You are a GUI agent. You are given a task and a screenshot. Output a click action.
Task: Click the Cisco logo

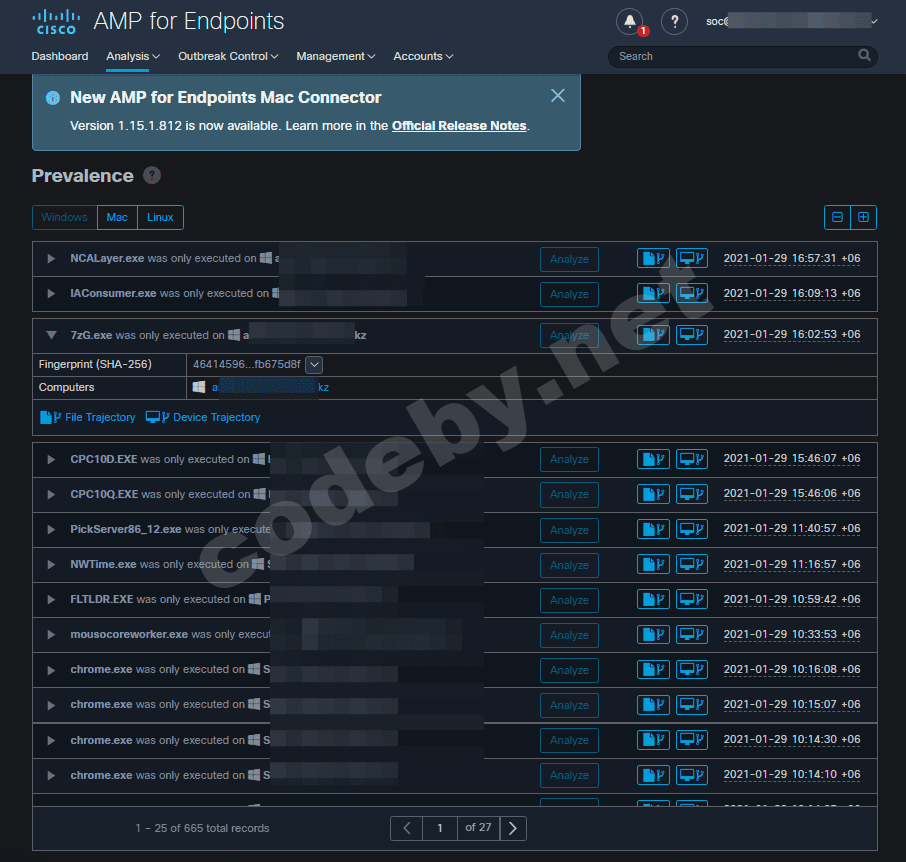(x=56, y=22)
